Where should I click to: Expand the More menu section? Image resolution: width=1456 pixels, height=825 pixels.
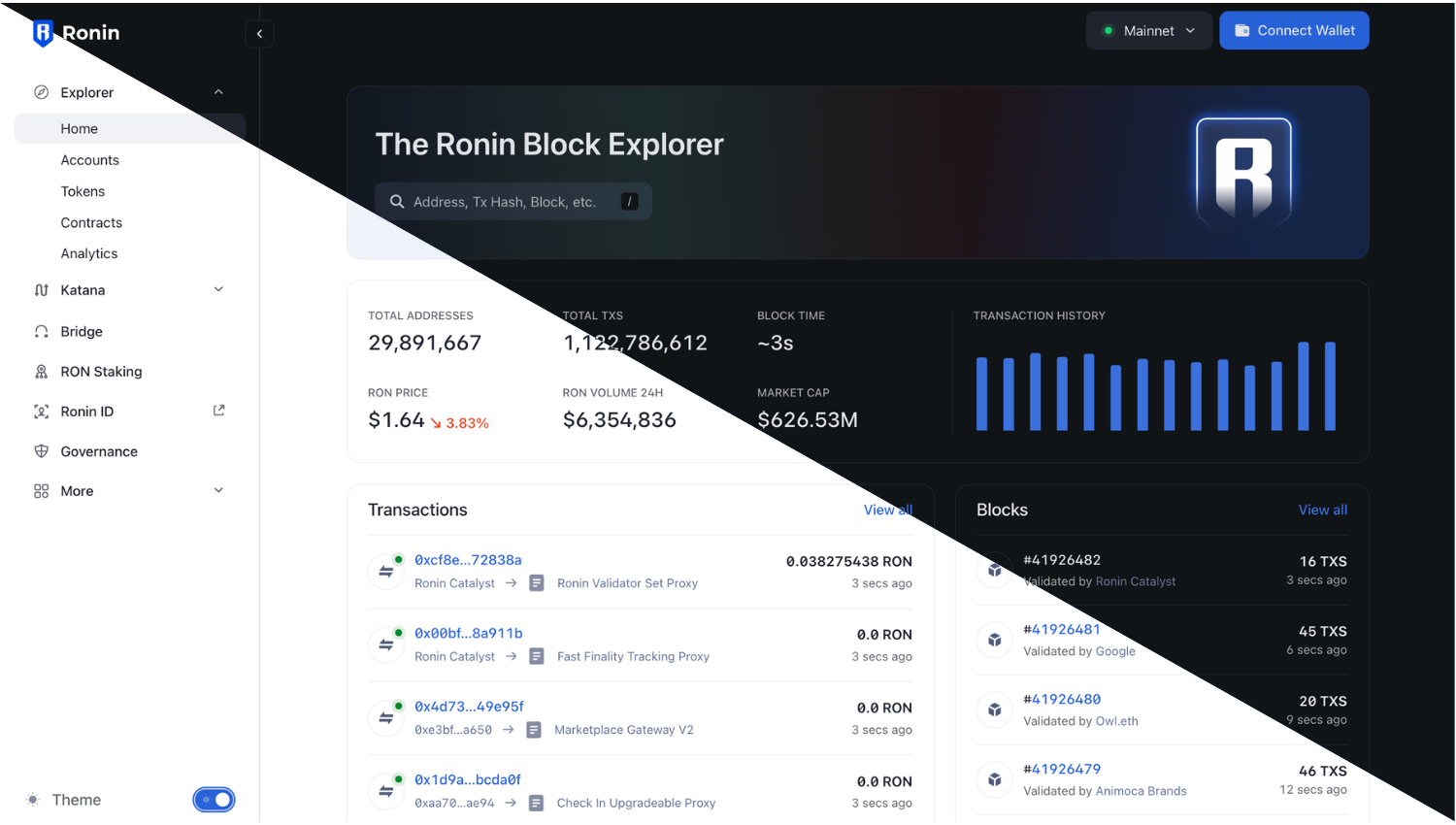pos(218,490)
